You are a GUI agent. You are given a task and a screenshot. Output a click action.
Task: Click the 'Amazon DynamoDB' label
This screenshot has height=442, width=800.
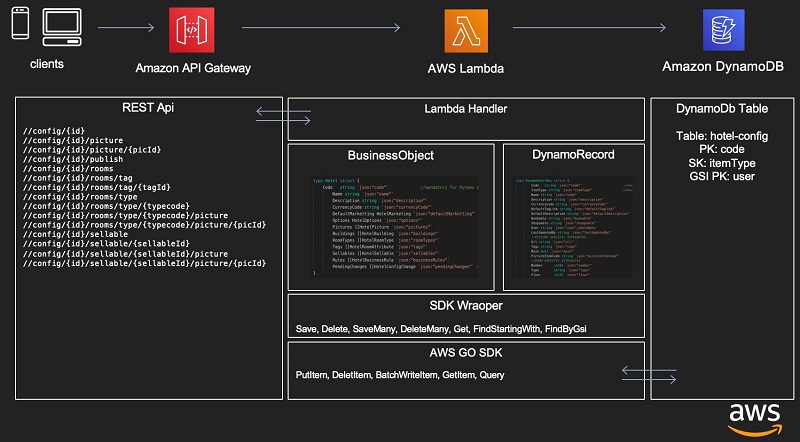coord(723,66)
